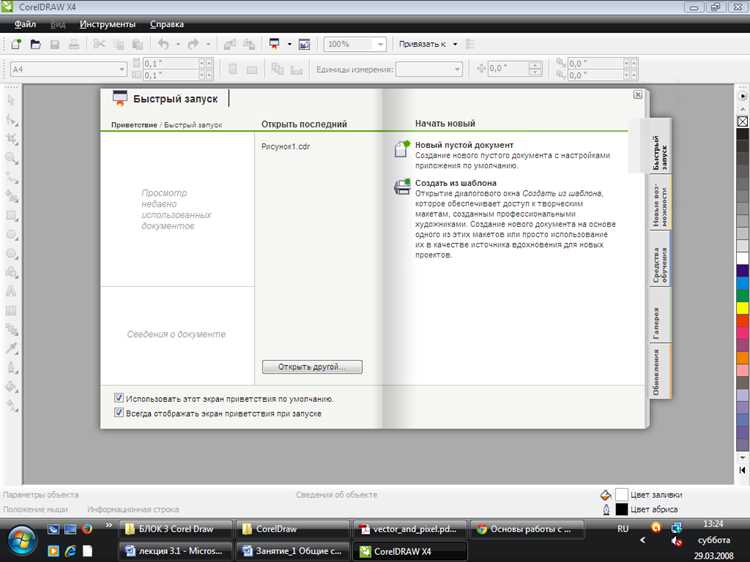Select the Shape tool in toolbox

11,120
